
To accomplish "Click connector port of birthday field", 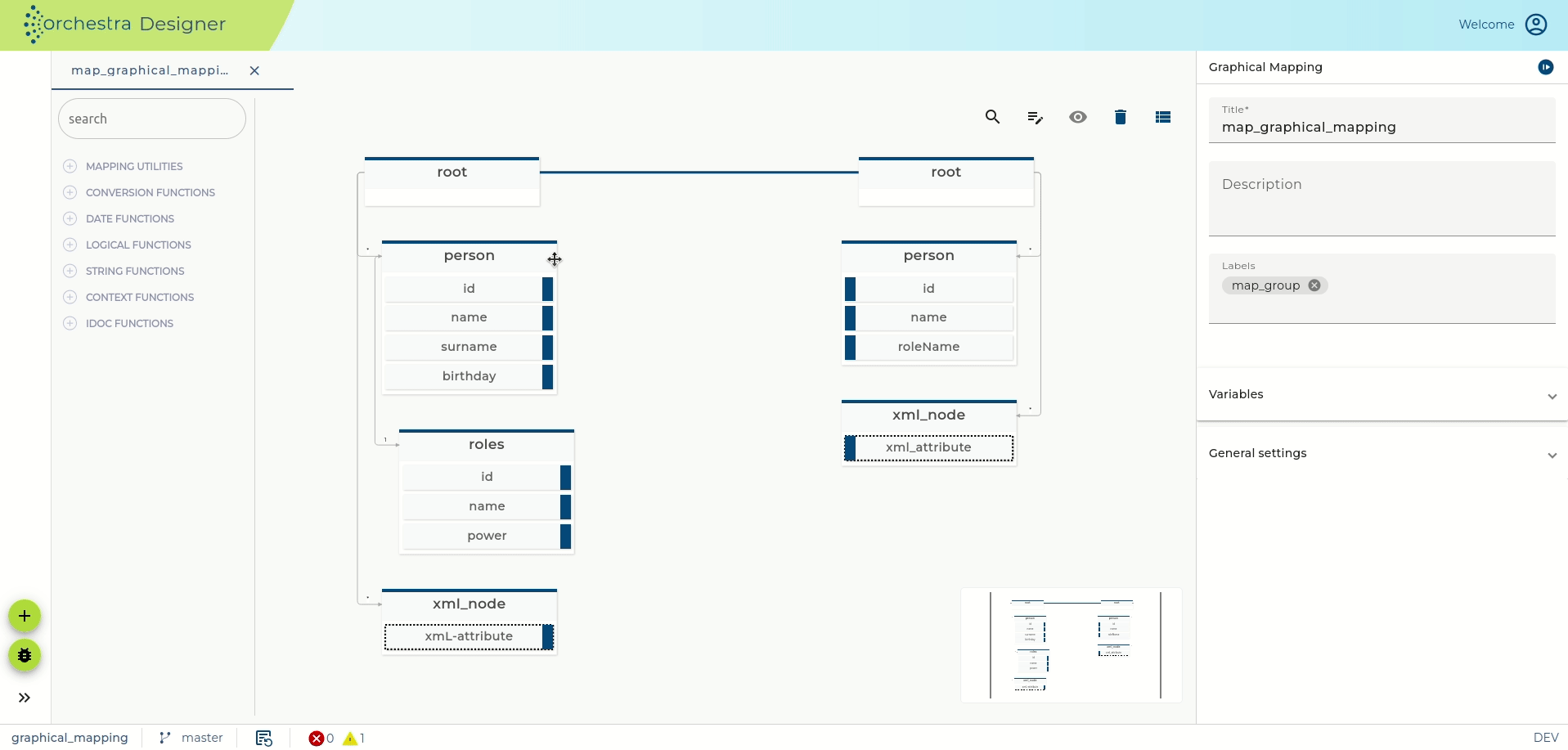I will click(x=548, y=376).
